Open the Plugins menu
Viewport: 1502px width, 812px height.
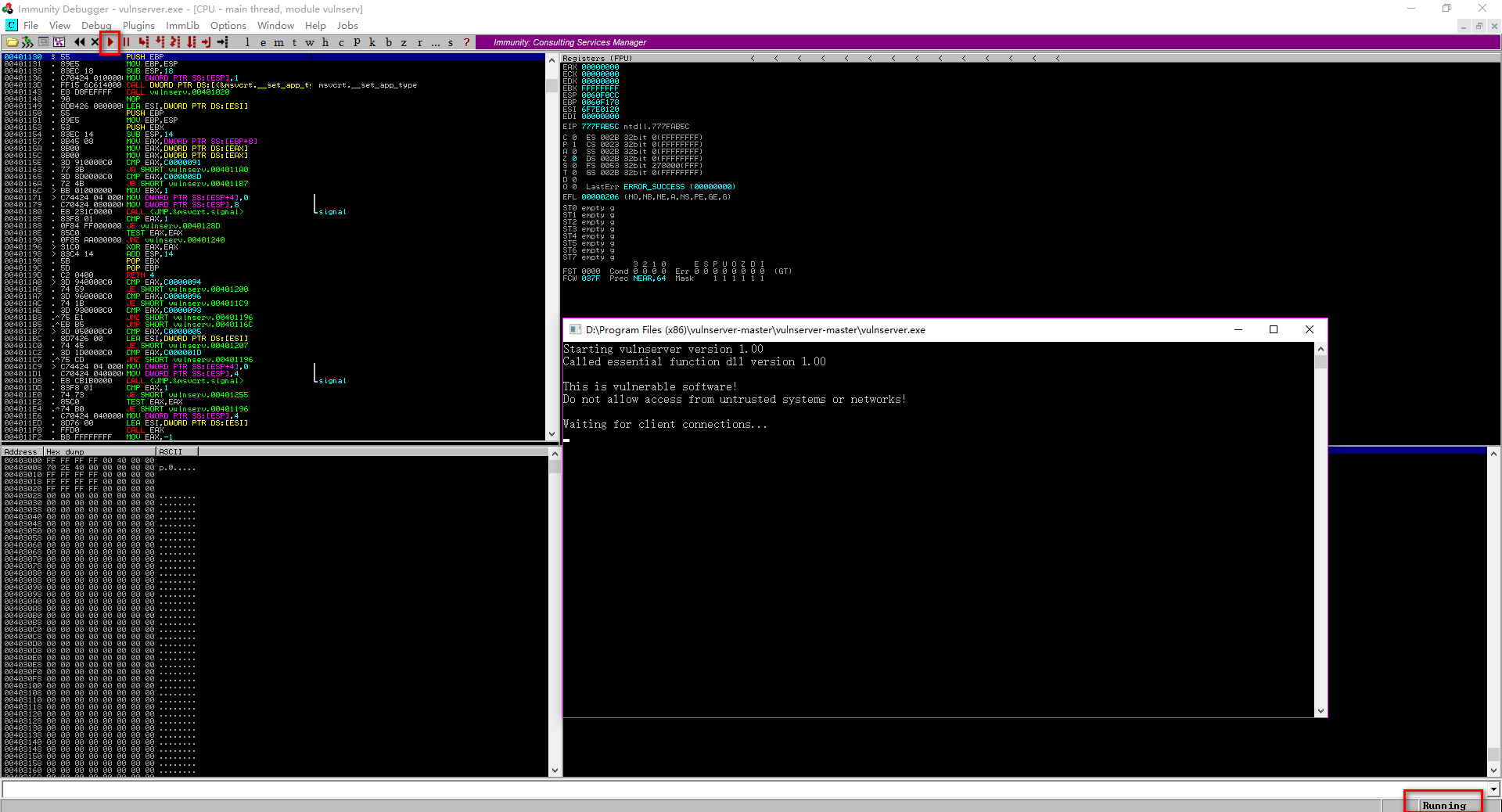(x=138, y=26)
